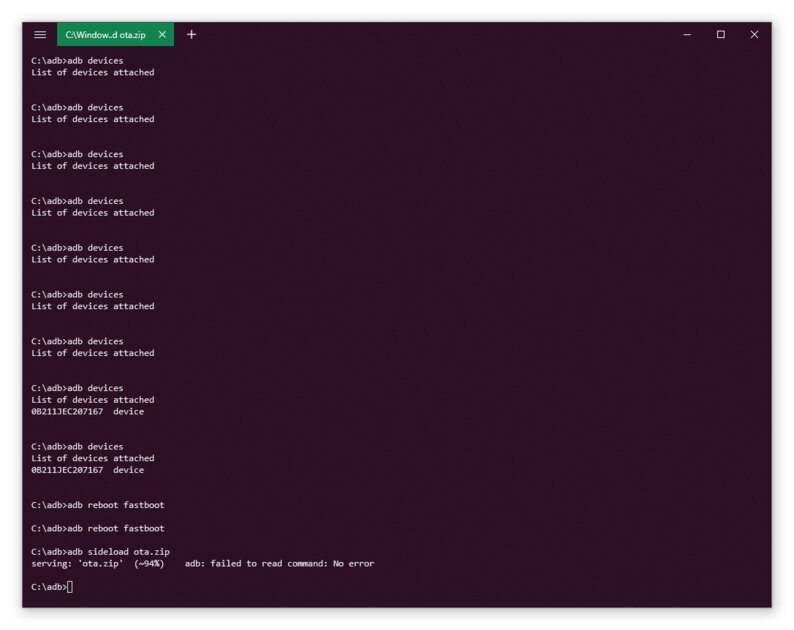Click the 'adb sideload ota.zip' command line
Screen dimensions: 794x630
100,552
